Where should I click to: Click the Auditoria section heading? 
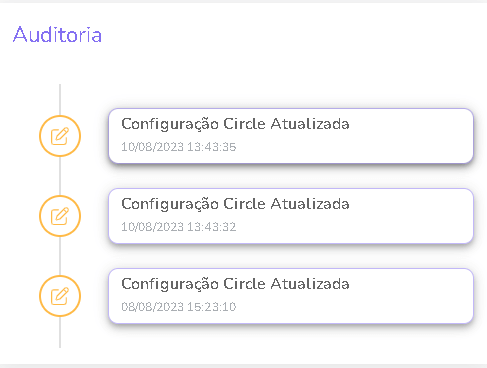(57, 35)
